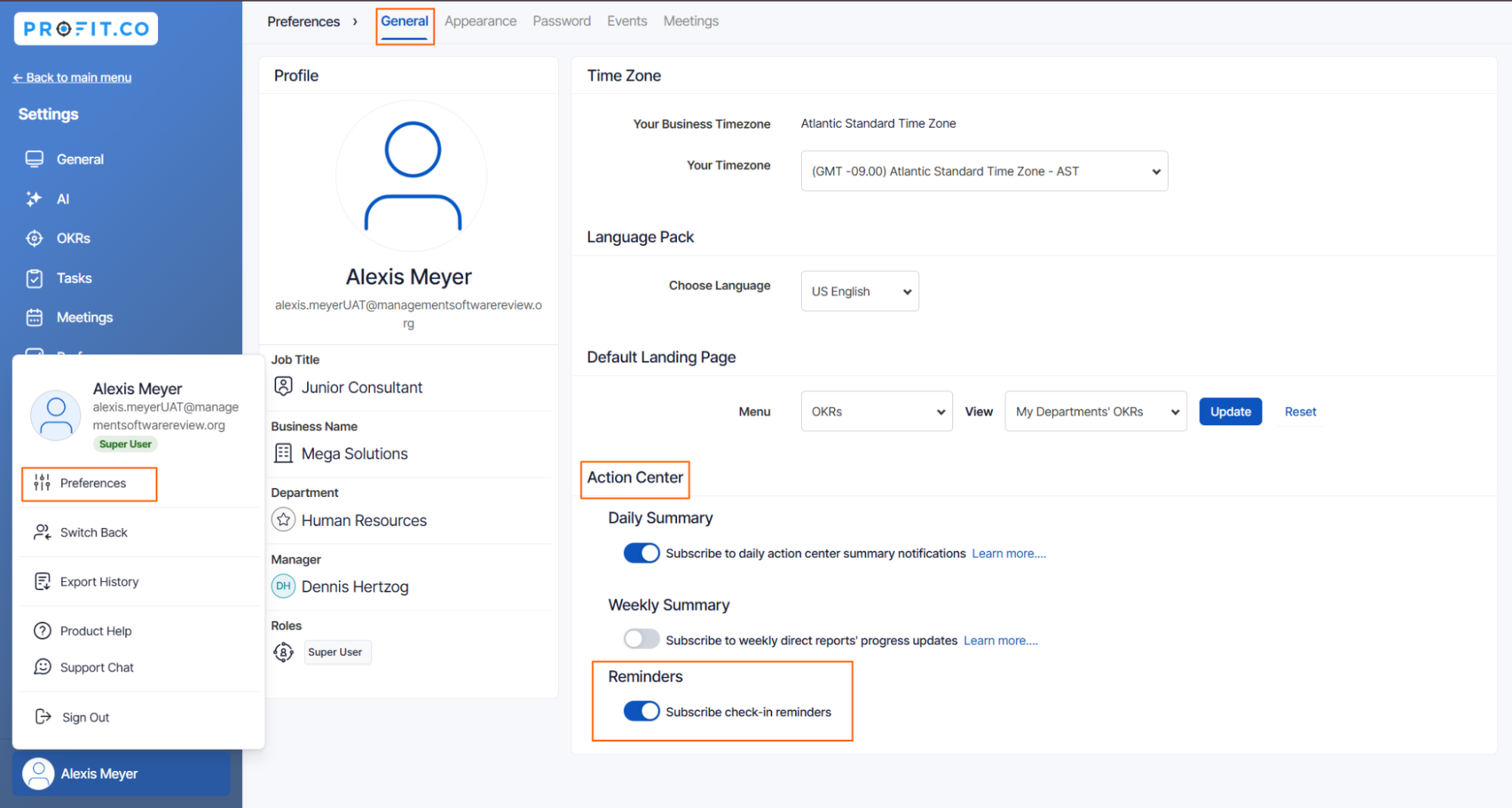Screen dimensions: 1512x808
Task: Open the Your Timezone dropdown
Action: click(x=983, y=171)
